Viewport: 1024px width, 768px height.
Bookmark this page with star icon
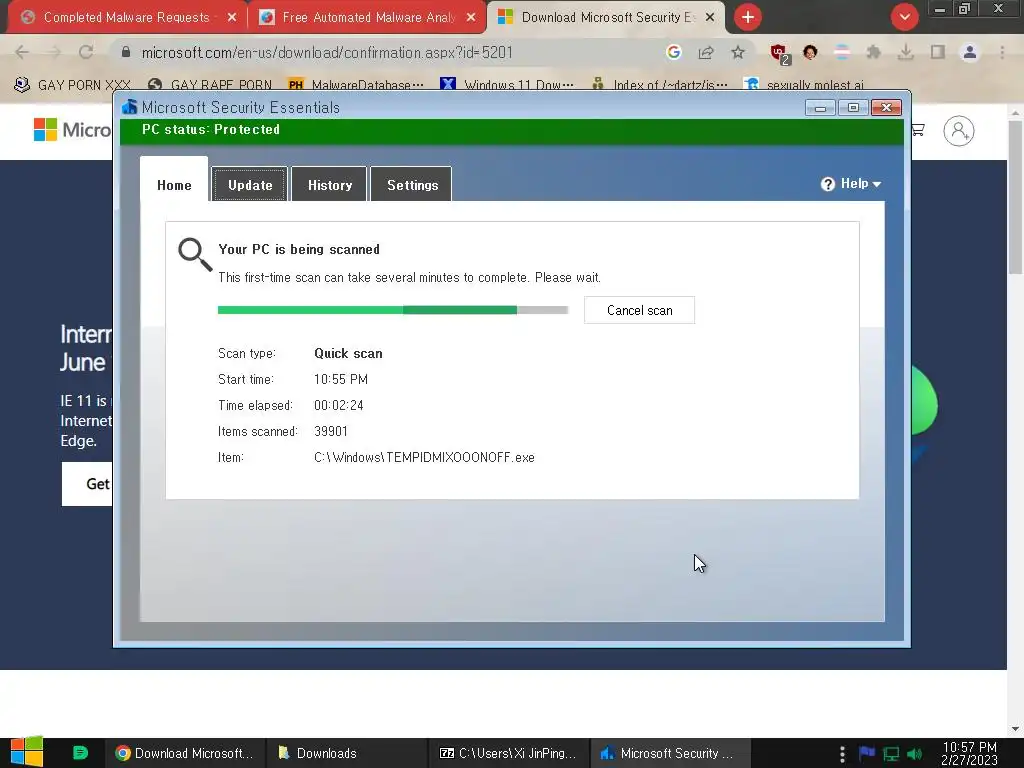pyautogui.click(x=738, y=52)
